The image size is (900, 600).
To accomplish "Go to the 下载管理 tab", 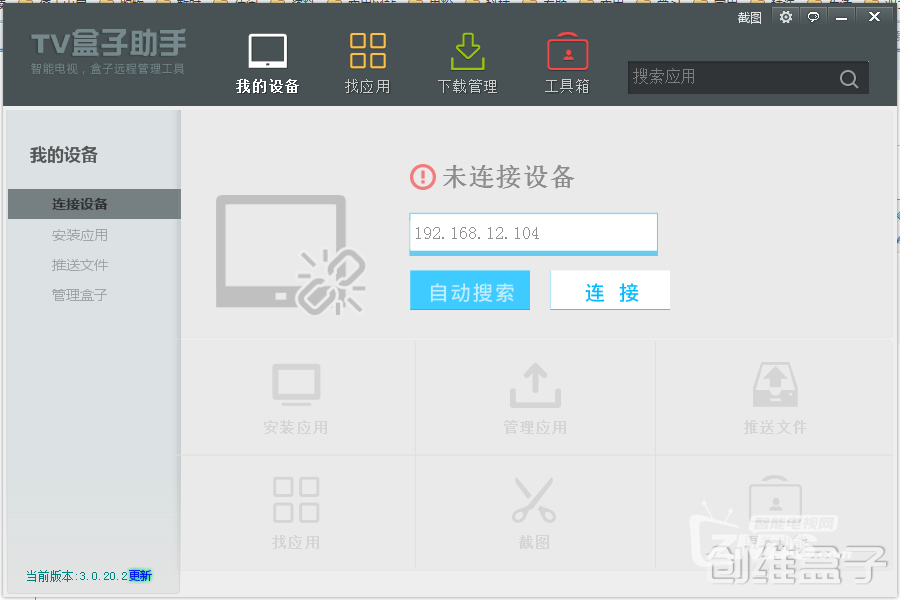I will pos(467,64).
